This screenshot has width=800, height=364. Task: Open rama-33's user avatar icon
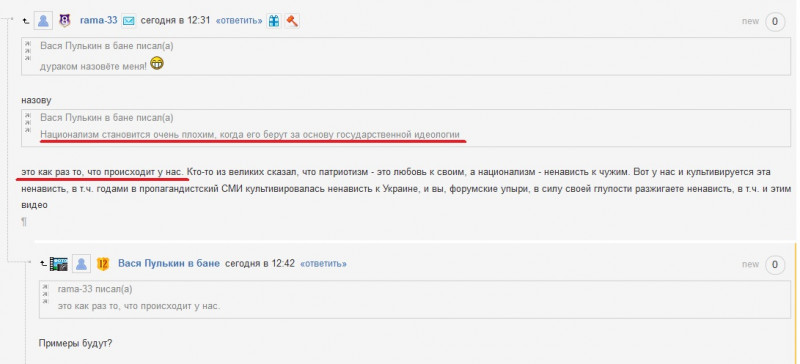coord(44,21)
